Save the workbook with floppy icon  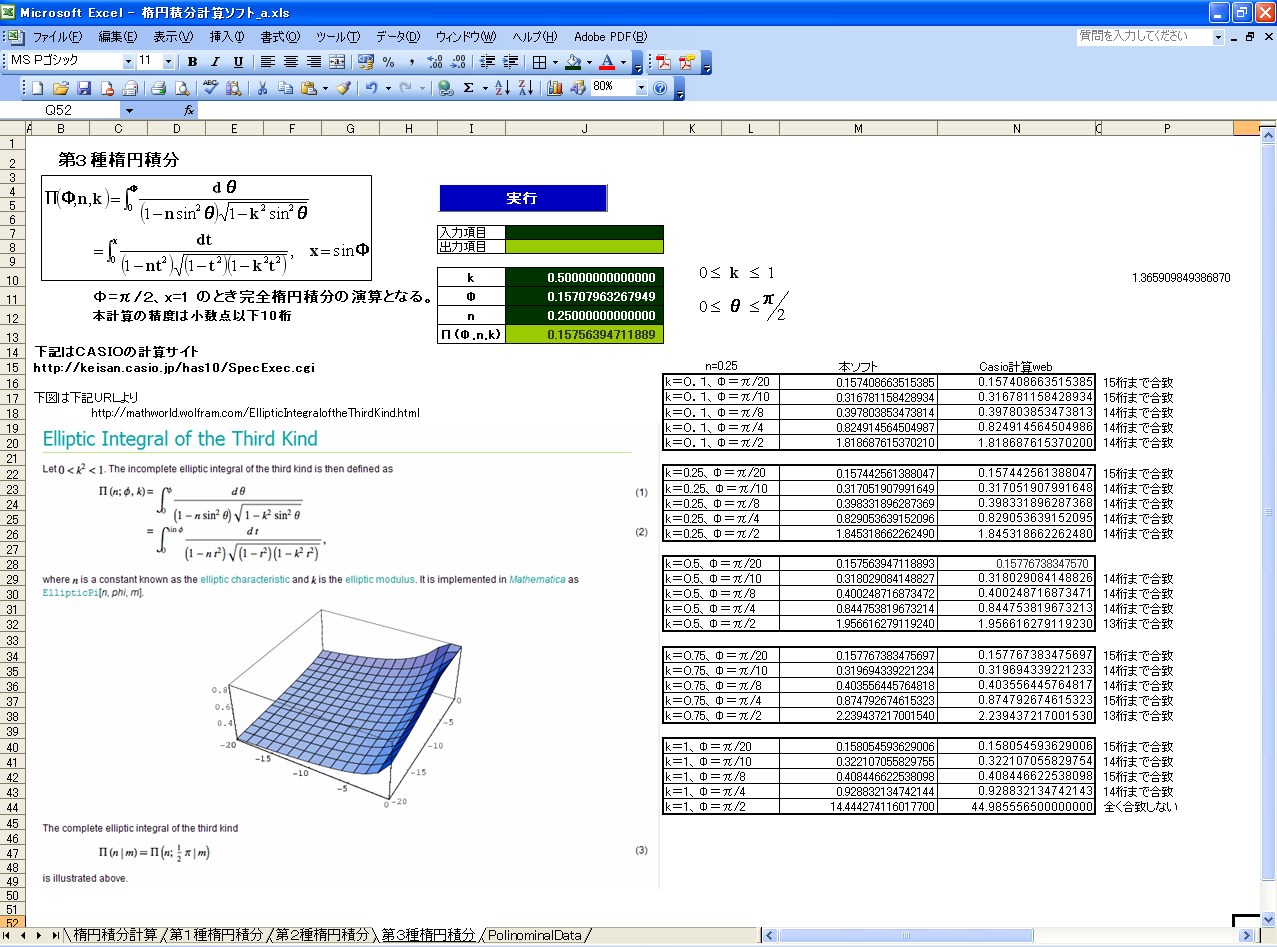84,88
